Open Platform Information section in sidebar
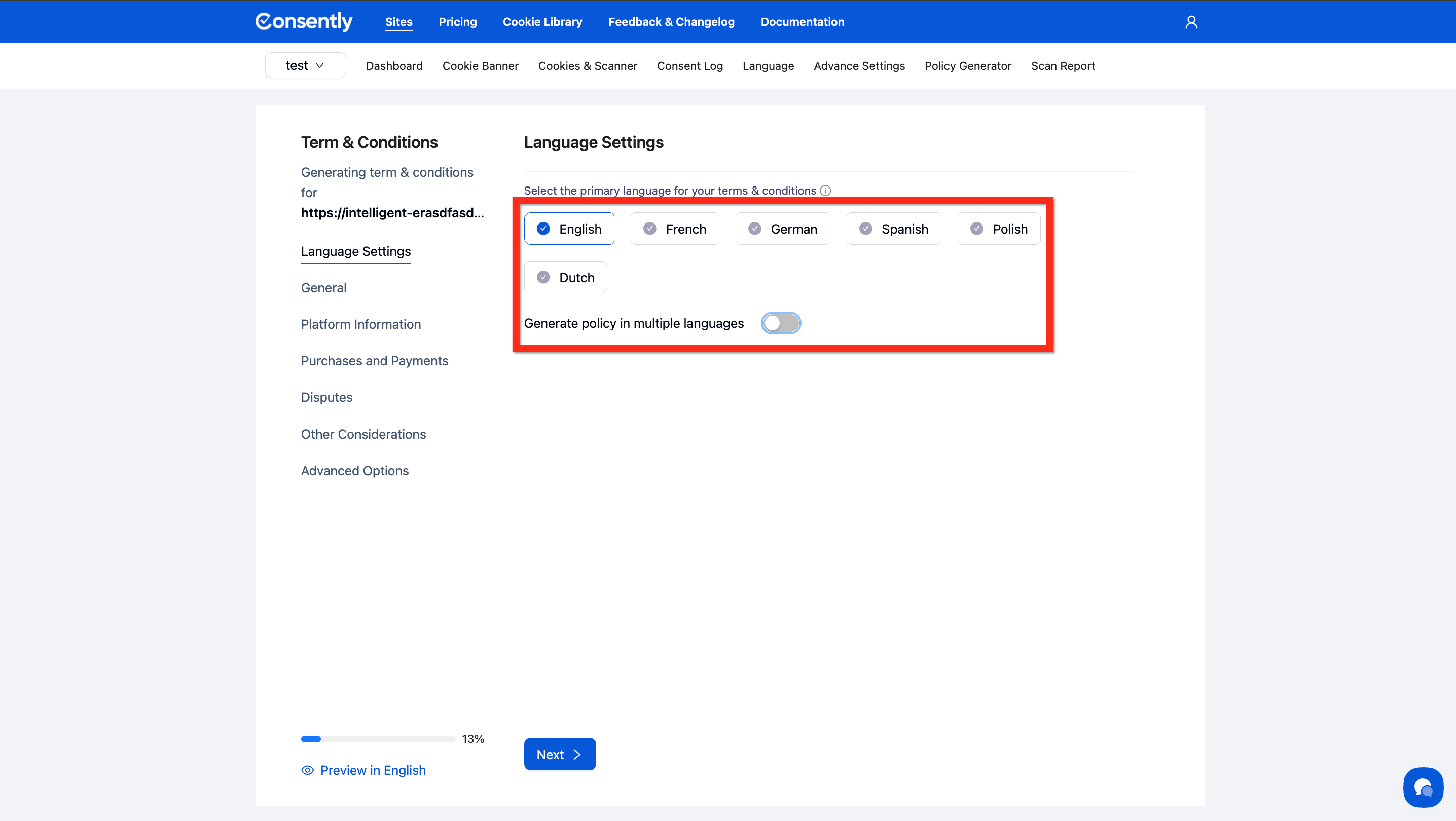This screenshot has height=821, width=1456. tap(360, 324)
